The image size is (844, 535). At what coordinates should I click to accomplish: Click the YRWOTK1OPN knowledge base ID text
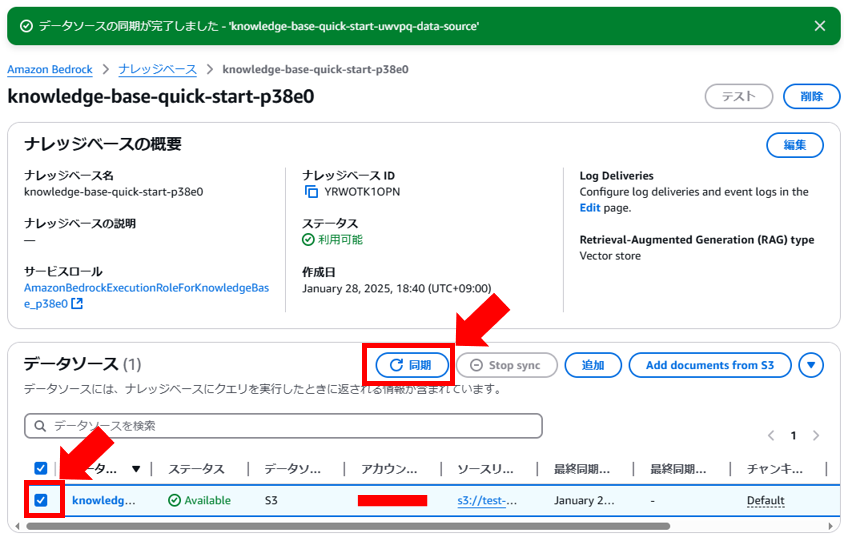[362, 192]
